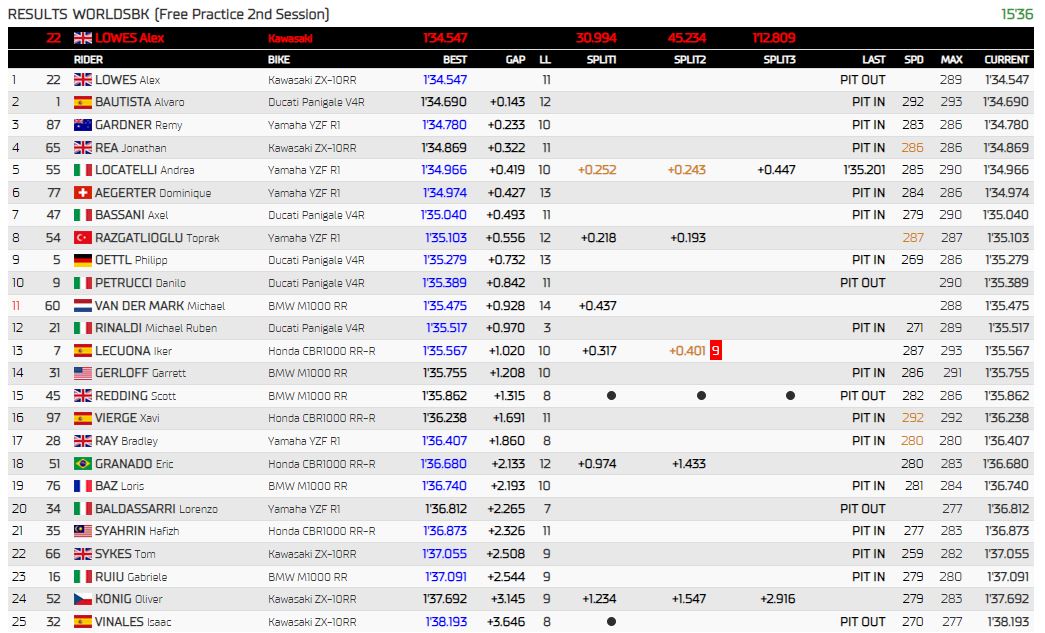Click REA's orange speed value 286

(x=912, y=148)
